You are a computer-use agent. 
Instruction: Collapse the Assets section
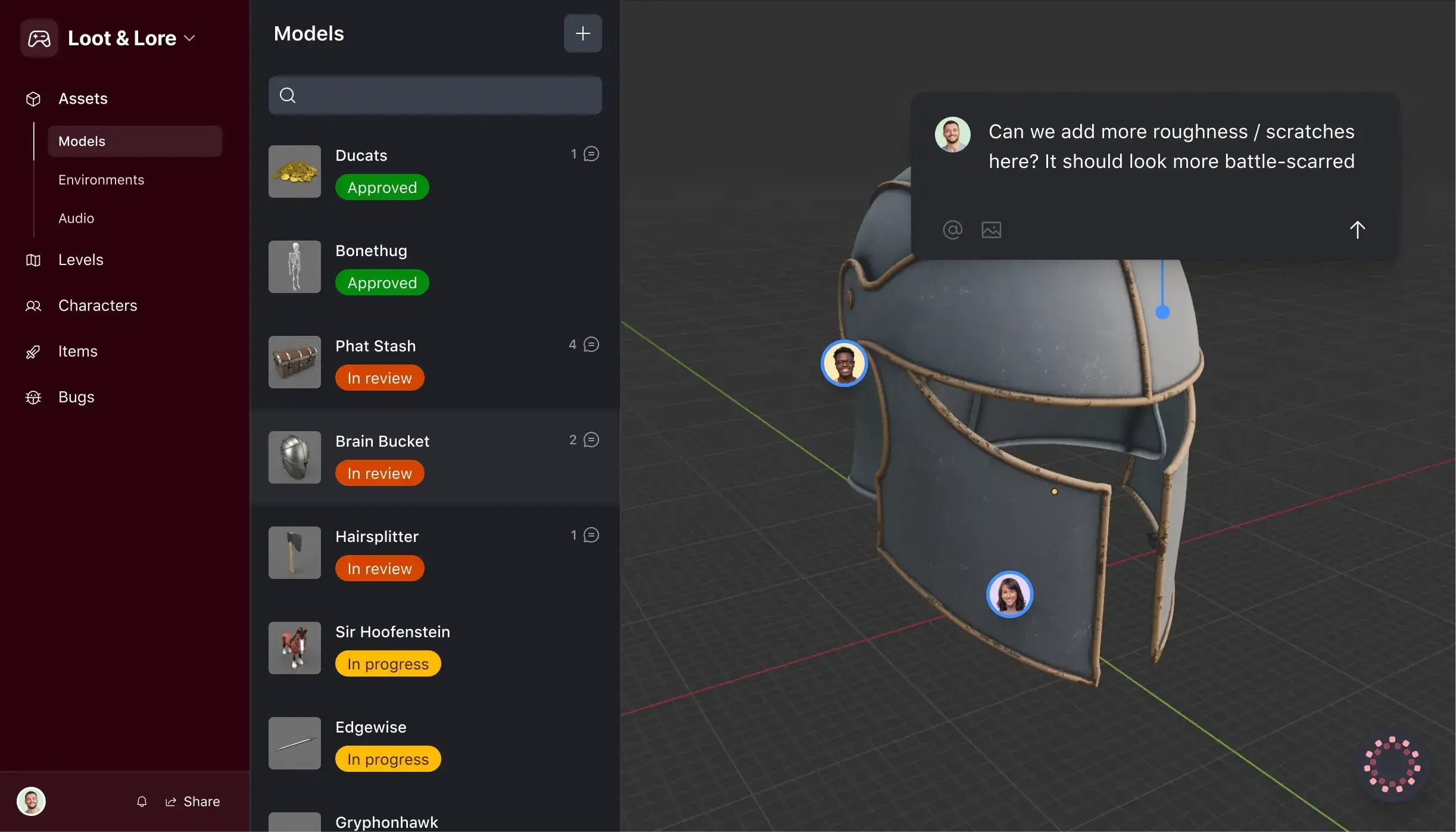click(x=83, y=98)
